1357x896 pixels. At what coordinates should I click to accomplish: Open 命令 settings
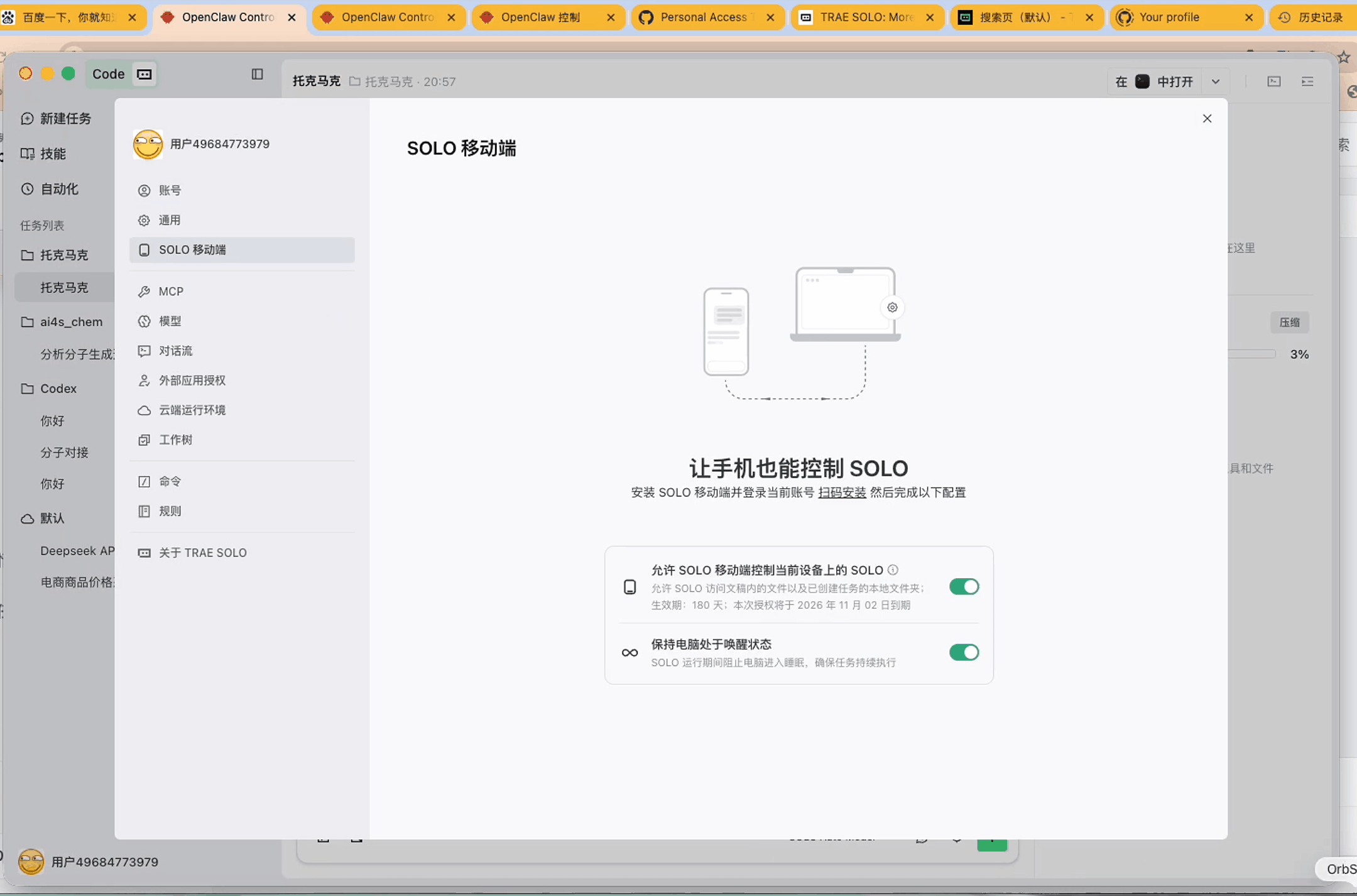[242, 481]
